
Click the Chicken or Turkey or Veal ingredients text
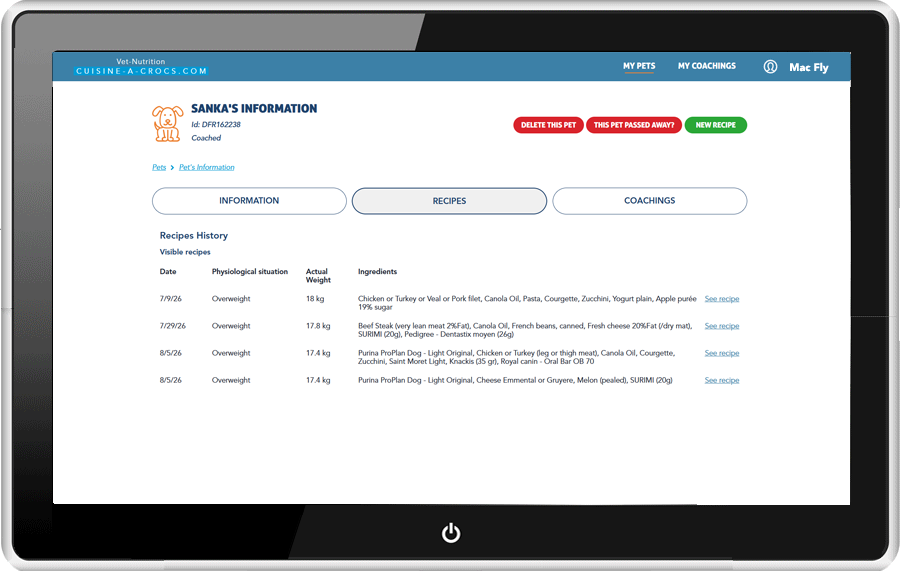click(x=527, y=303)
